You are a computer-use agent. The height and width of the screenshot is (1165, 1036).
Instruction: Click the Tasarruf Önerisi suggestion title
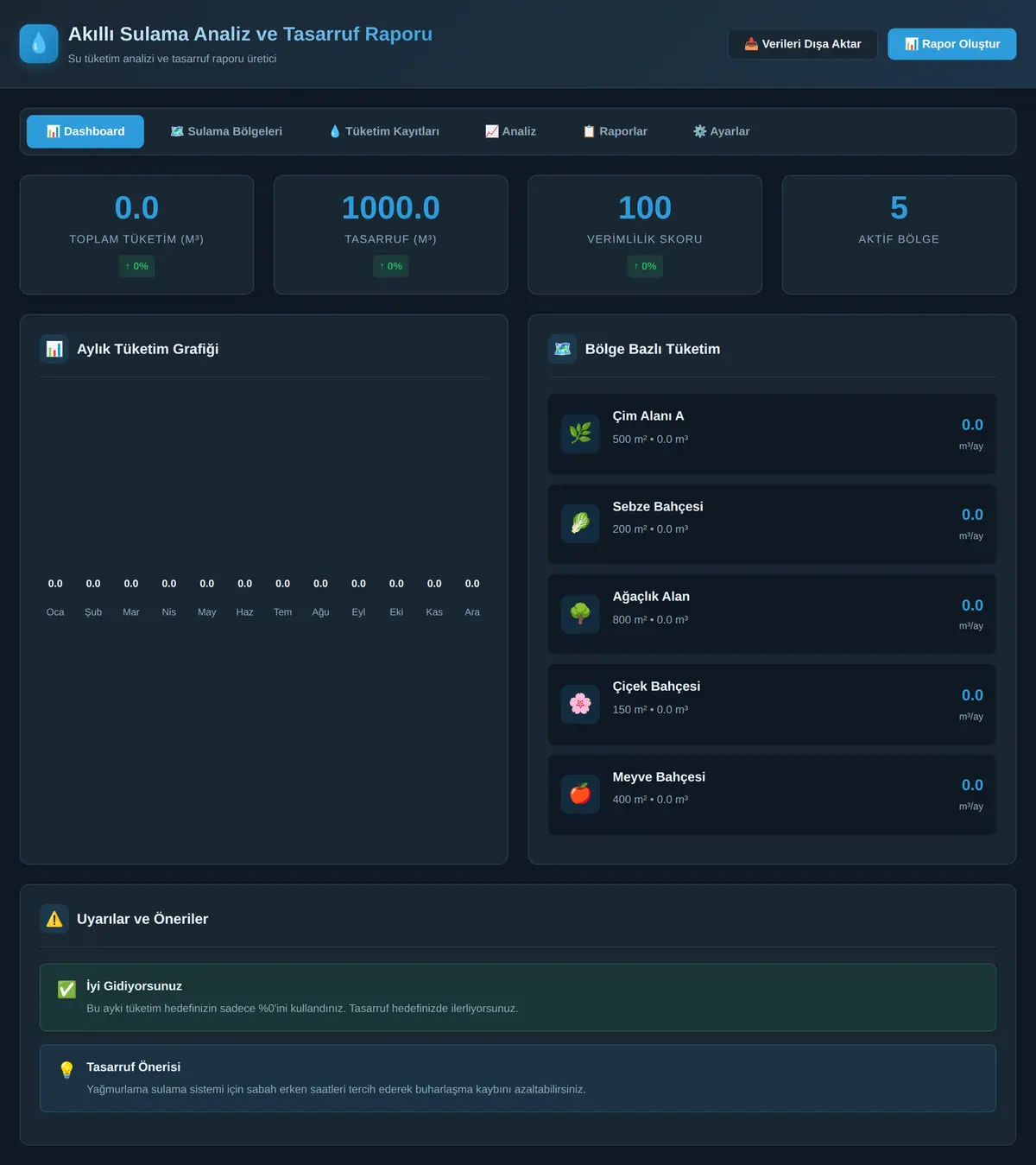pyautogui.click(x=133, y=1067)
